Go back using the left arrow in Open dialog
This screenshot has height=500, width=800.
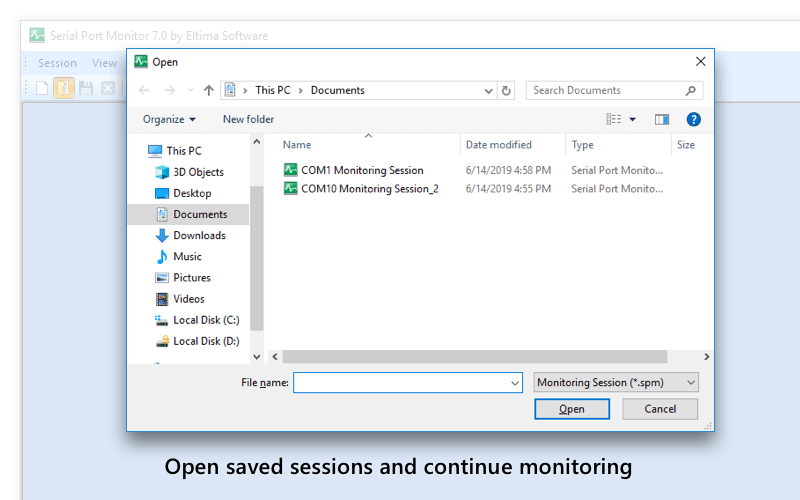click(x=144, y=90)
